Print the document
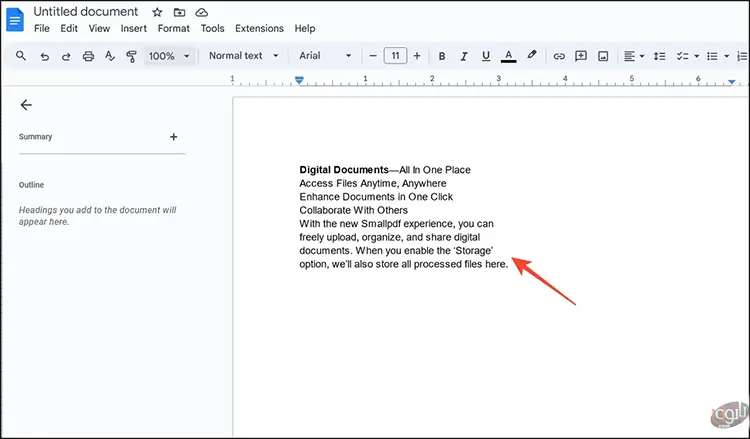 [x=88, y=56]
